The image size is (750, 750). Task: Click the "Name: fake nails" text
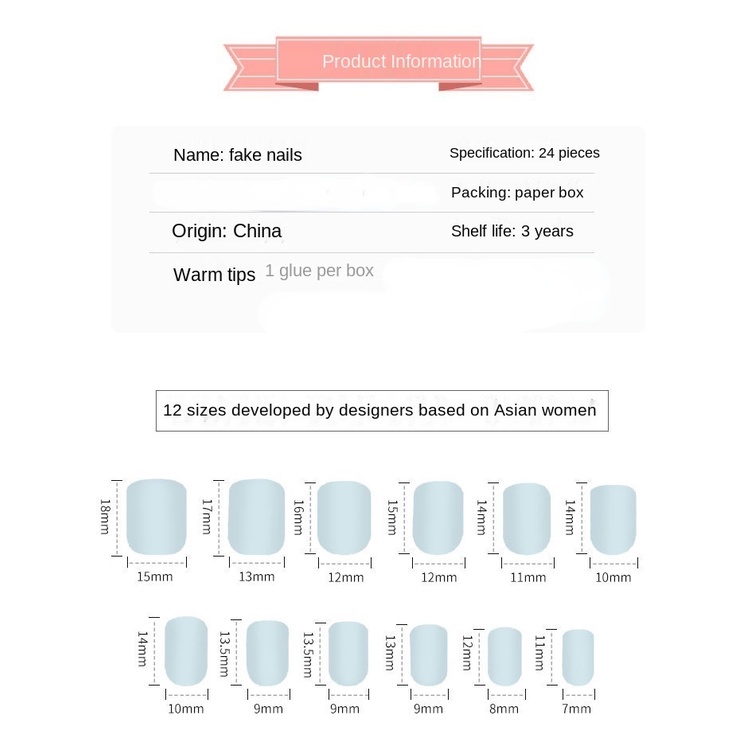point(237,155)
